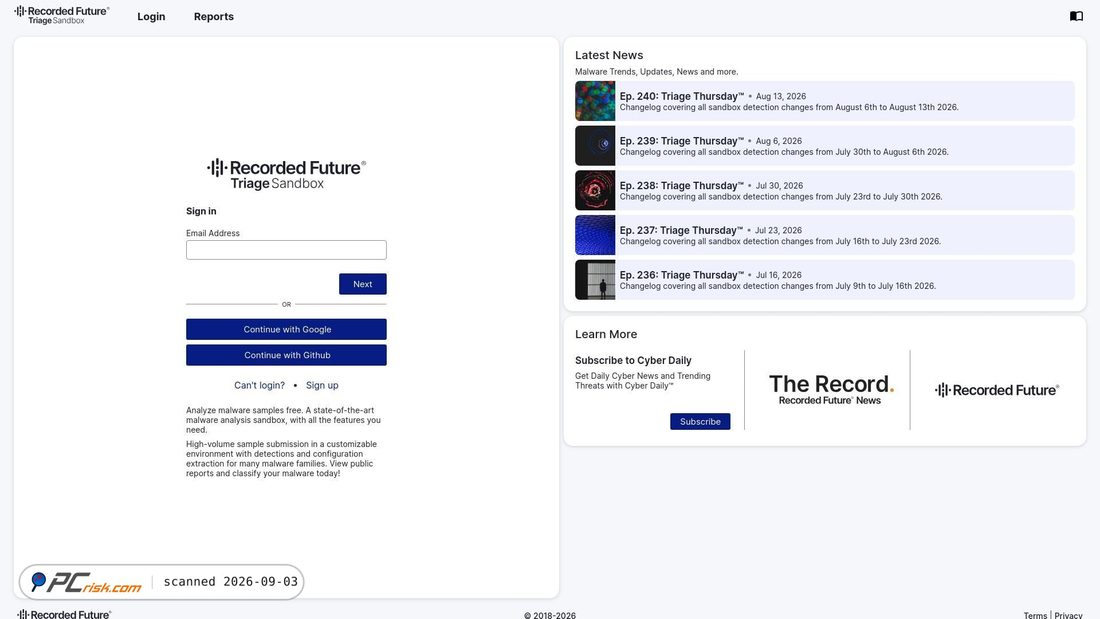Open the Can't login? link

(260, 385)
